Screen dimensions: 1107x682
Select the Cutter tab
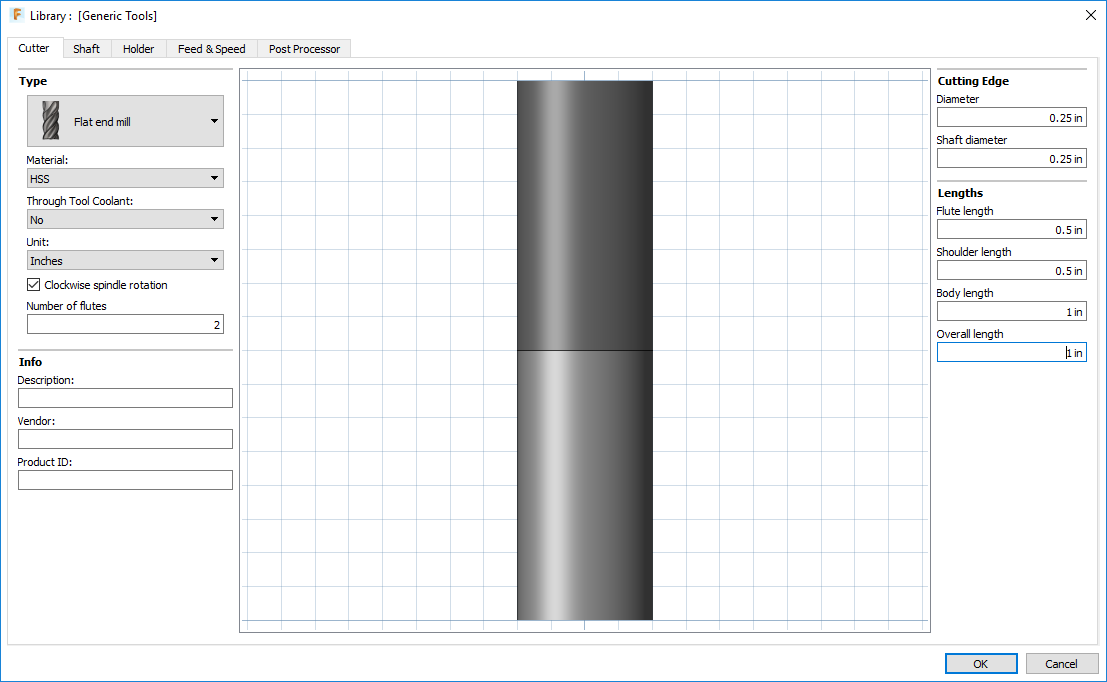[x=34, y=48]
